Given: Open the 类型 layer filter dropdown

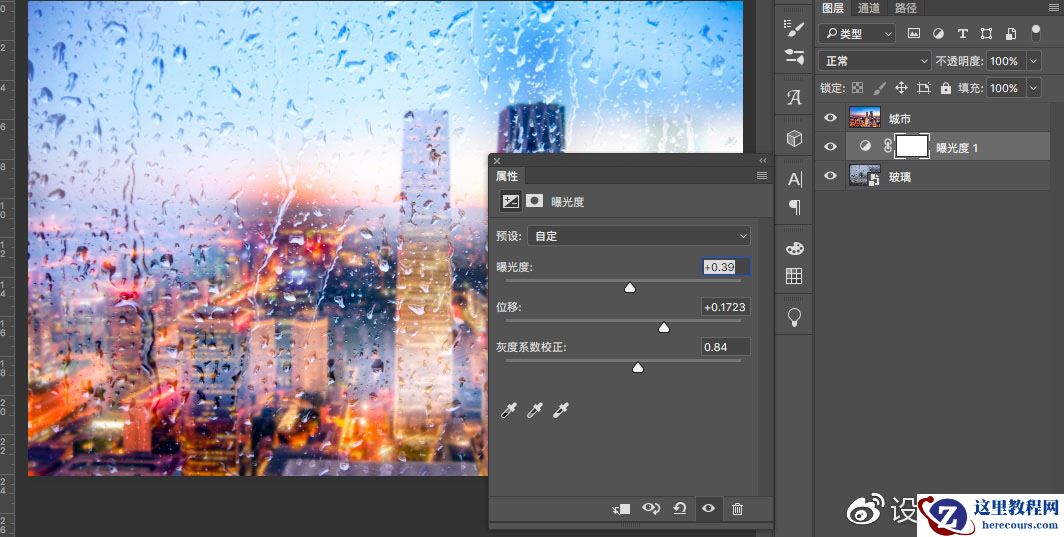Looking at the screenshot, I should (x=857, y=33).
